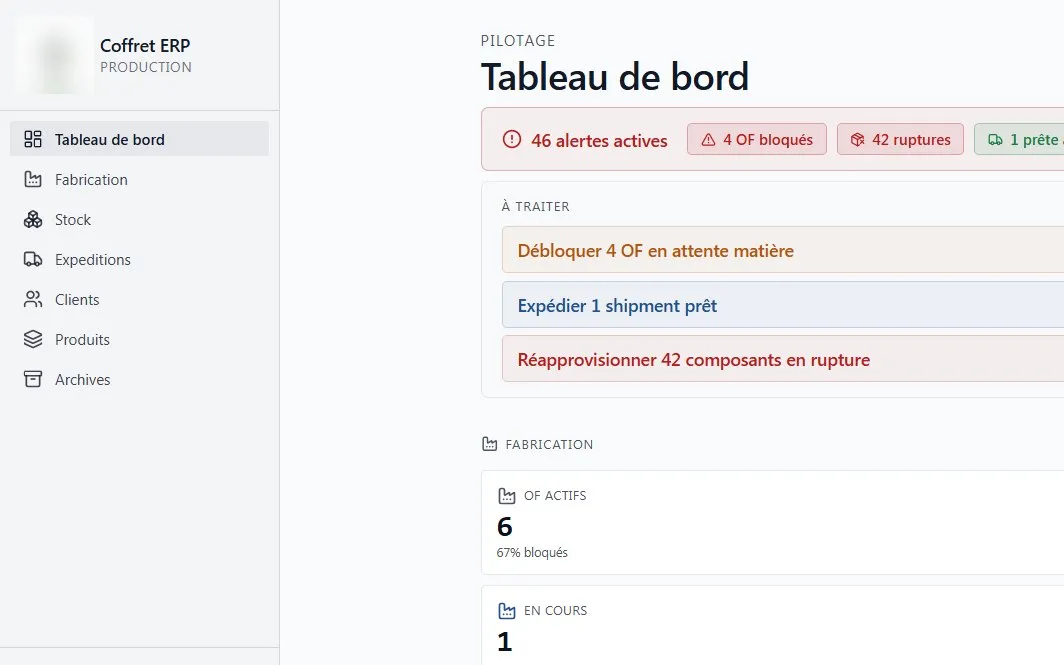Navigate to Expeditions
Viewport: 1064px width, 665px height.
click(139, 259)
